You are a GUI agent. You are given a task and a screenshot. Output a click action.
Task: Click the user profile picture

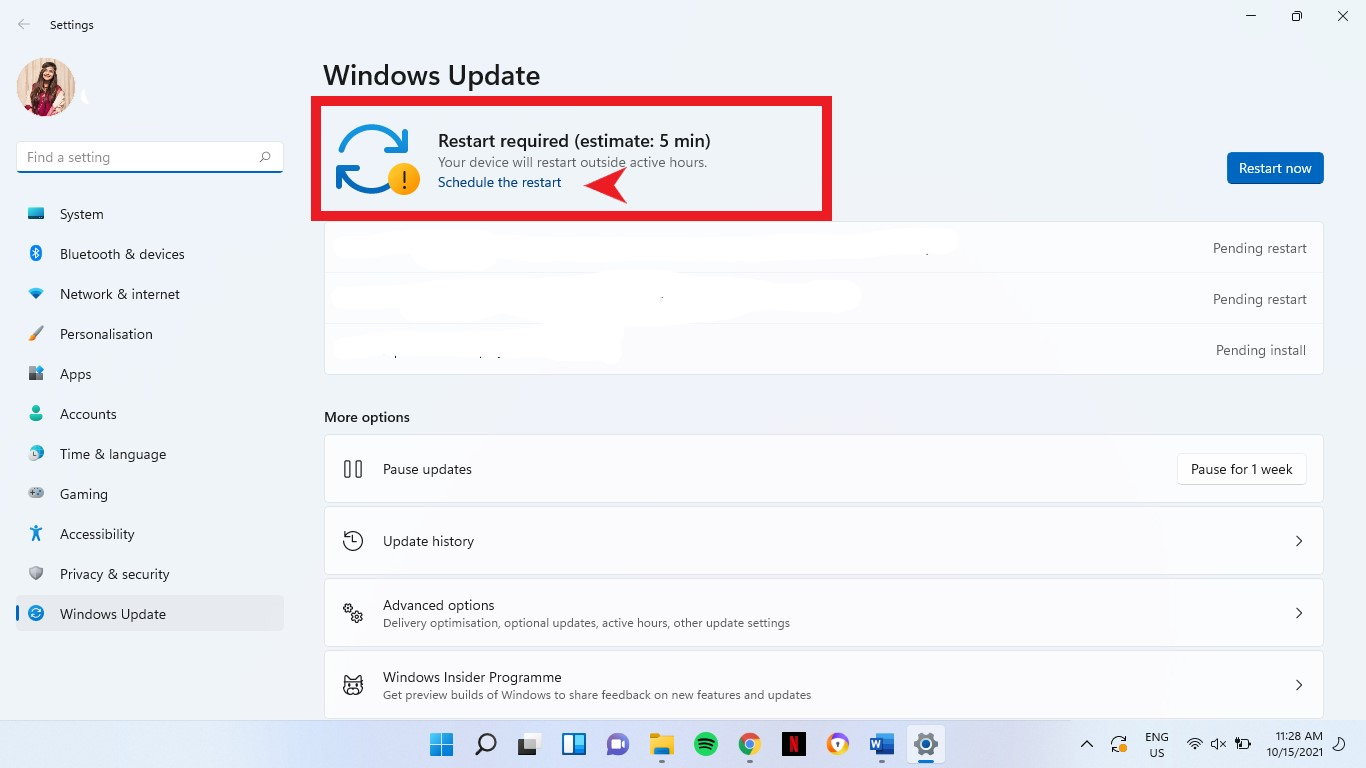[x=46, y=87]
